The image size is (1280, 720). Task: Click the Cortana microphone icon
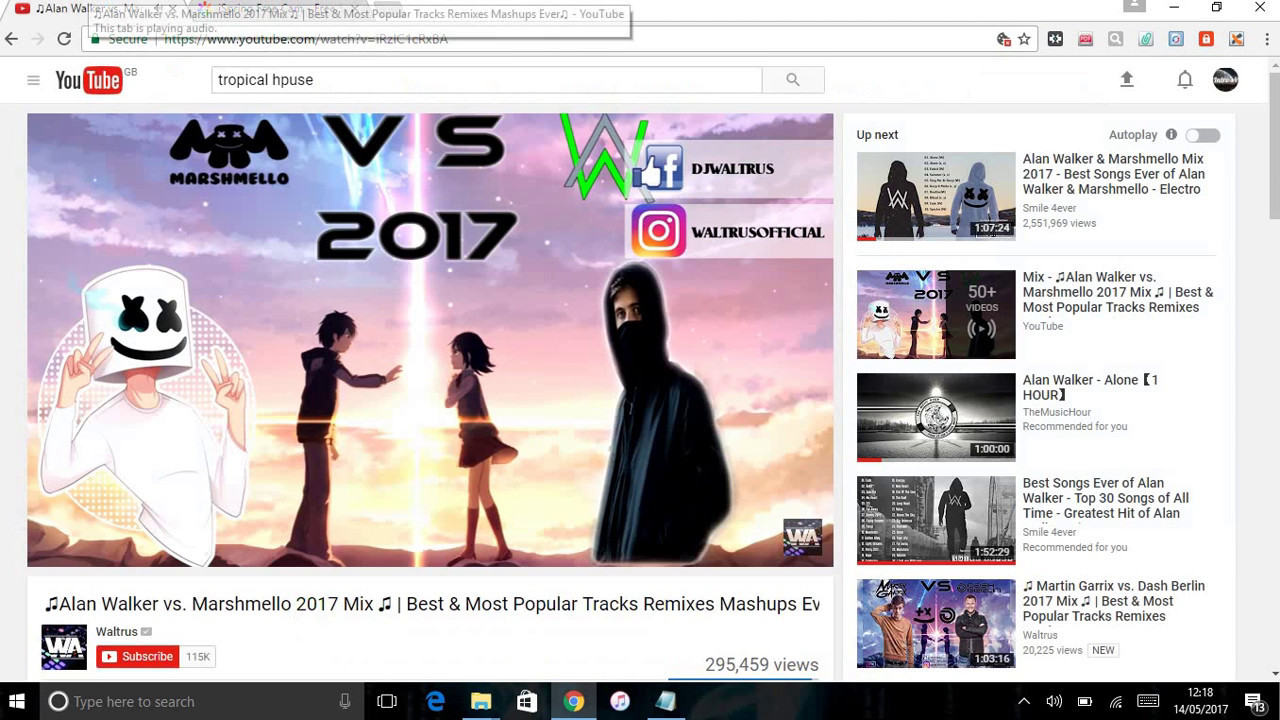[x=345, y=701]
